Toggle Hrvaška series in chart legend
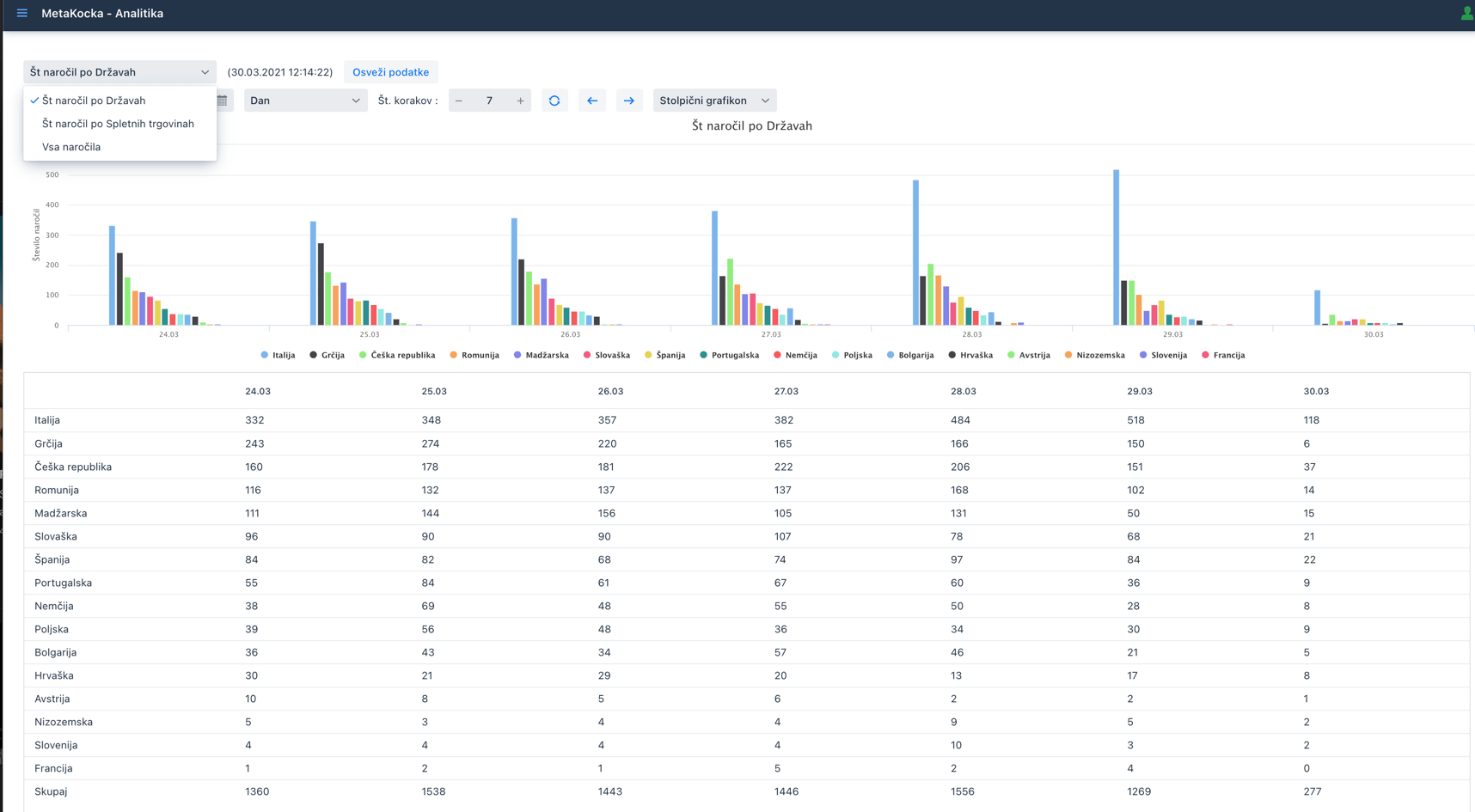 970,355
